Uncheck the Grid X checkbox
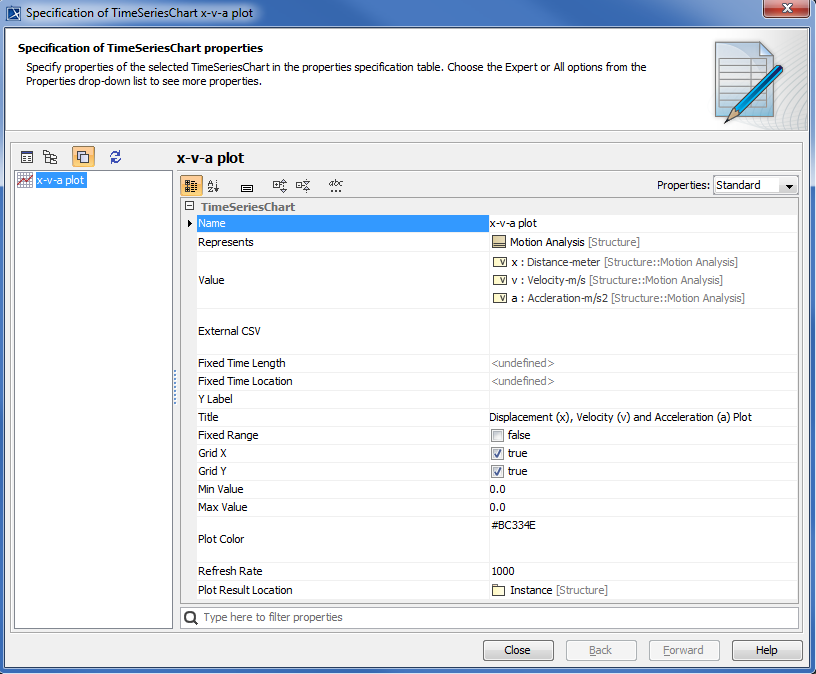816x674 pixels. click(x=497, y=453)
